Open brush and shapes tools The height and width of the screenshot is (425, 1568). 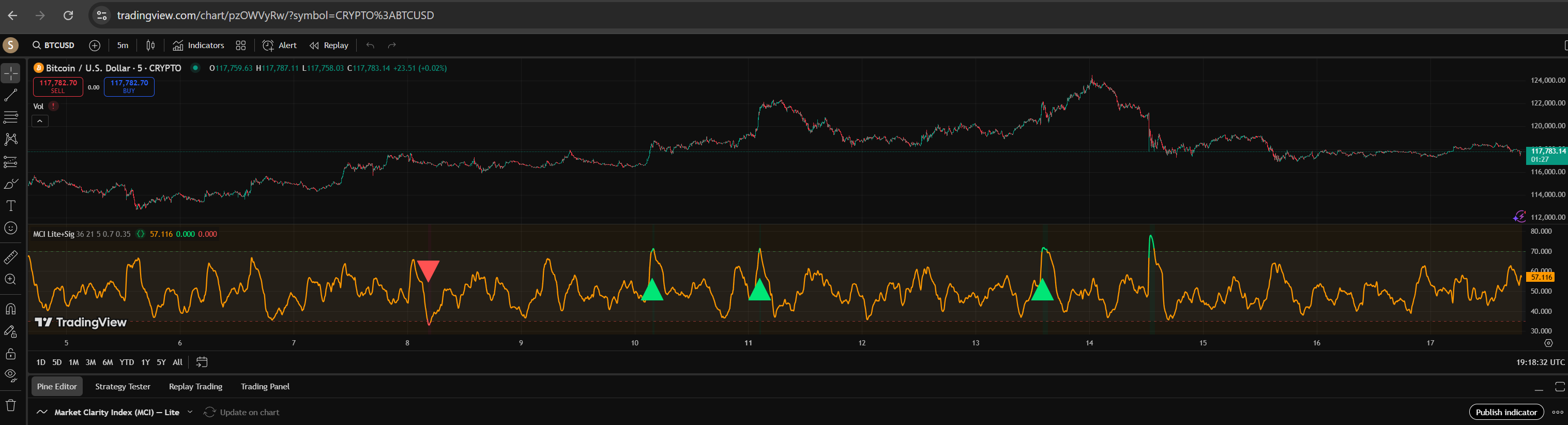pos(11,184)
